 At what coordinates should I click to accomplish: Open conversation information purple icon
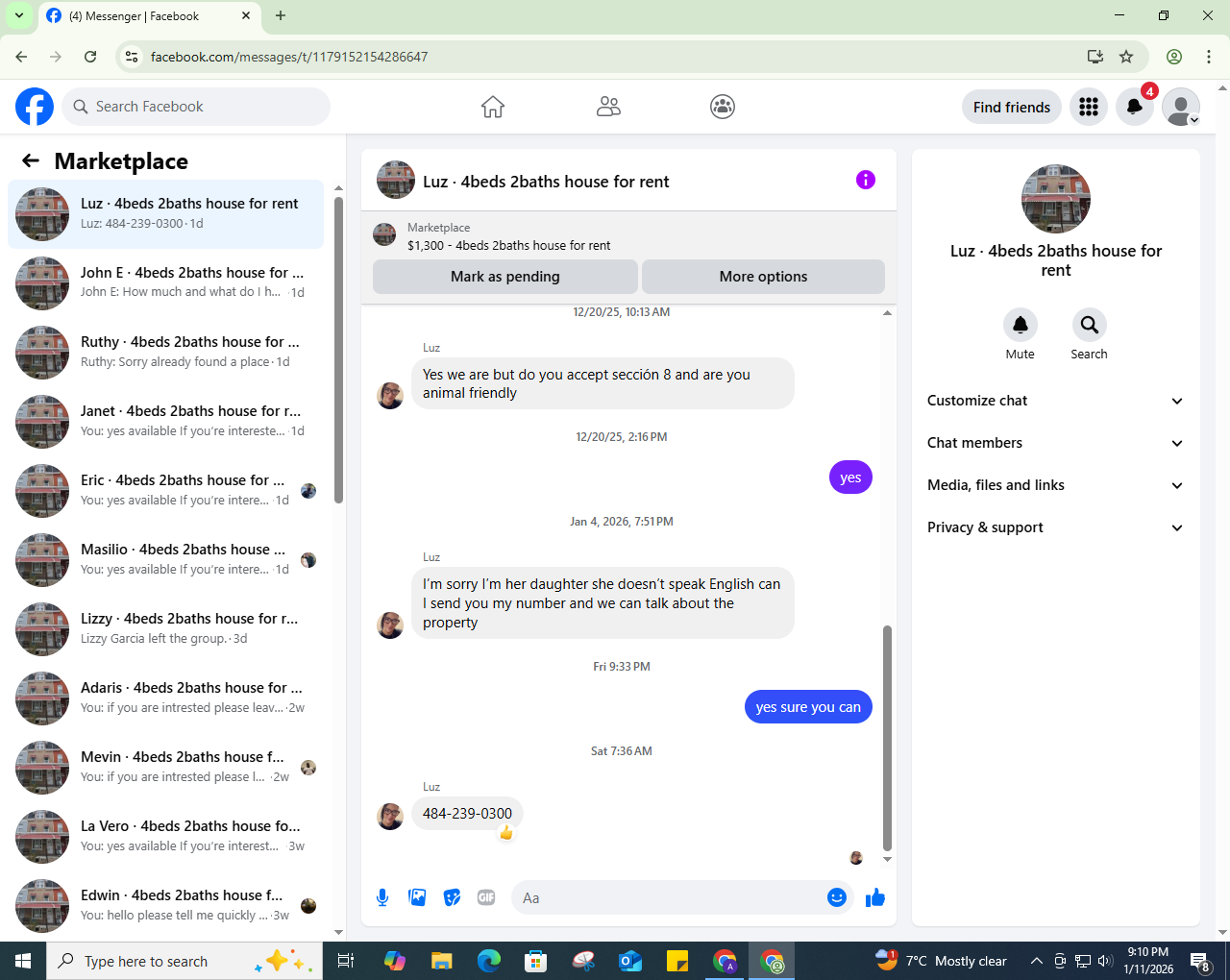coord(866,180)
